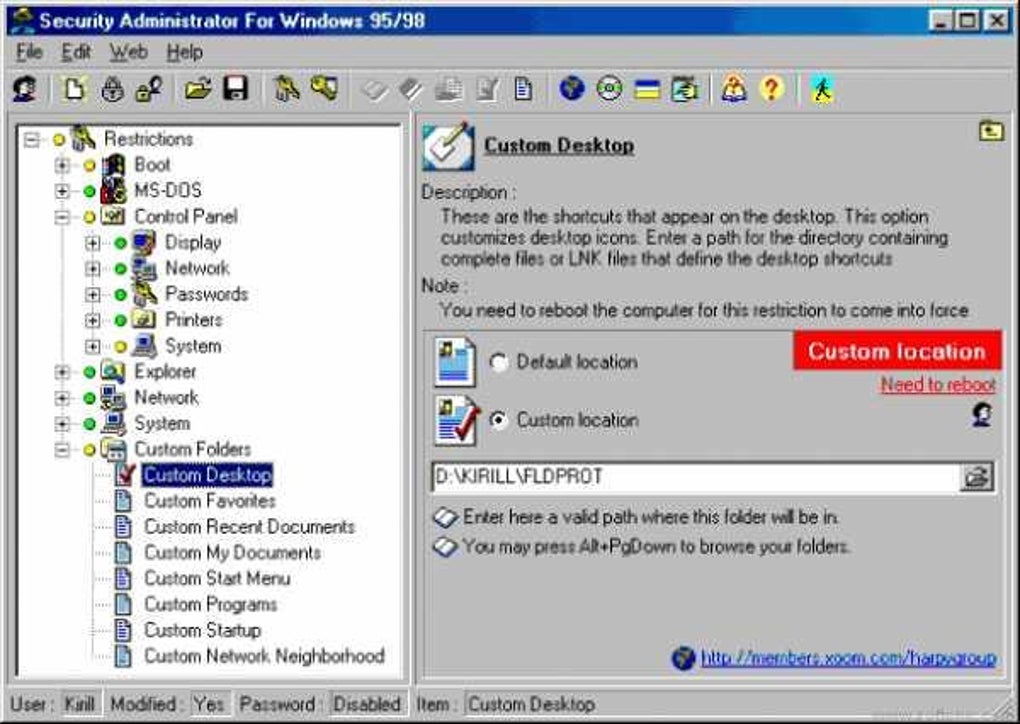
Task: Click the small user icon beside Custom location
Action: (x=982, y=414)
